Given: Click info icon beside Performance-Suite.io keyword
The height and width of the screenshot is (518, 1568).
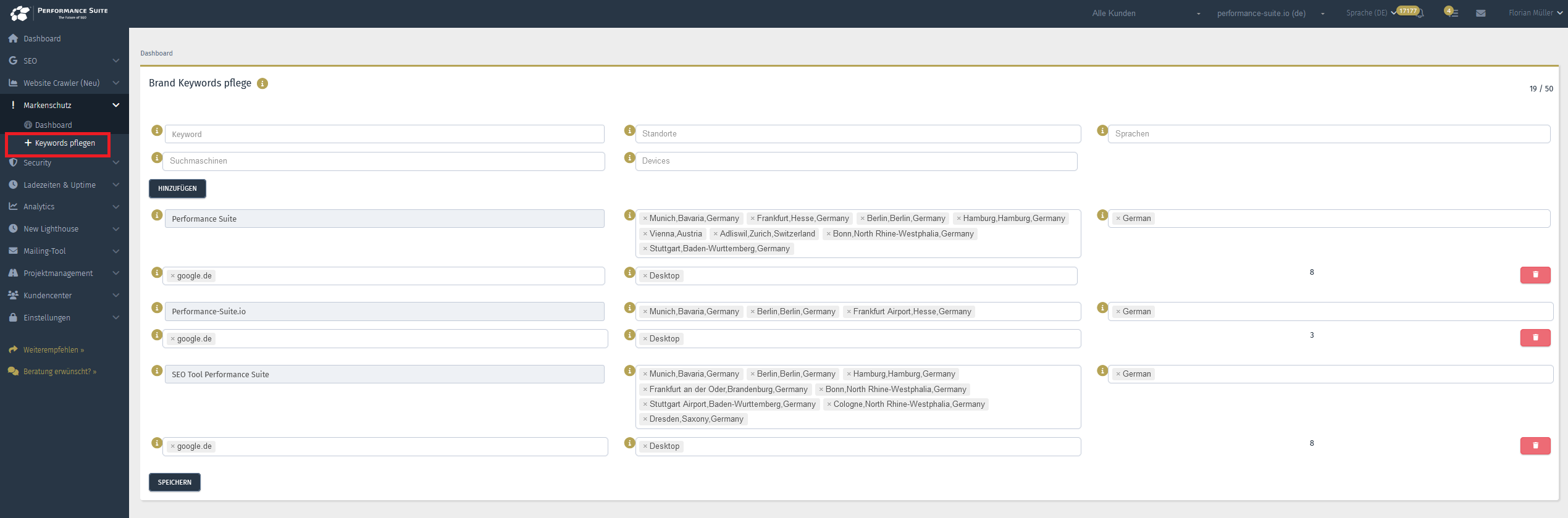Looking at the screenshot, I should [157, 308].
